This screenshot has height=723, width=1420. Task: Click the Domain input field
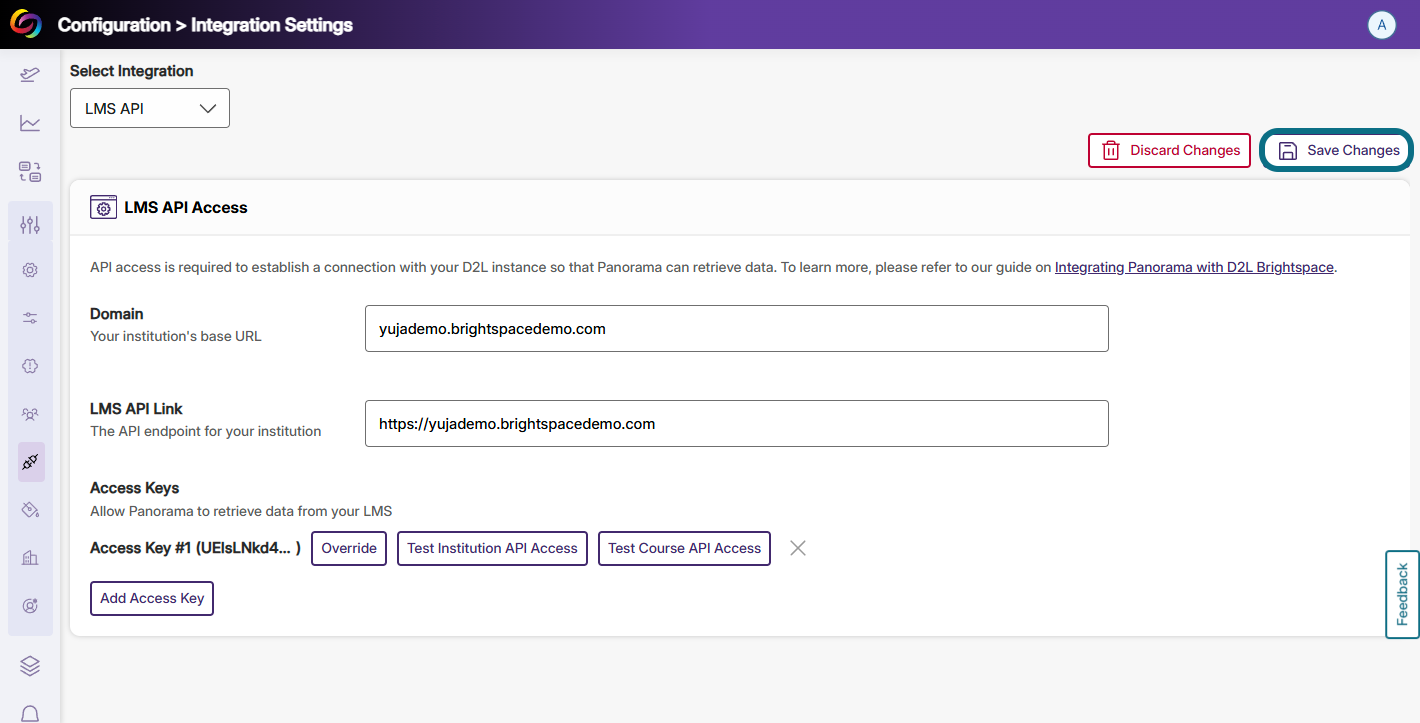click(737, 328)
